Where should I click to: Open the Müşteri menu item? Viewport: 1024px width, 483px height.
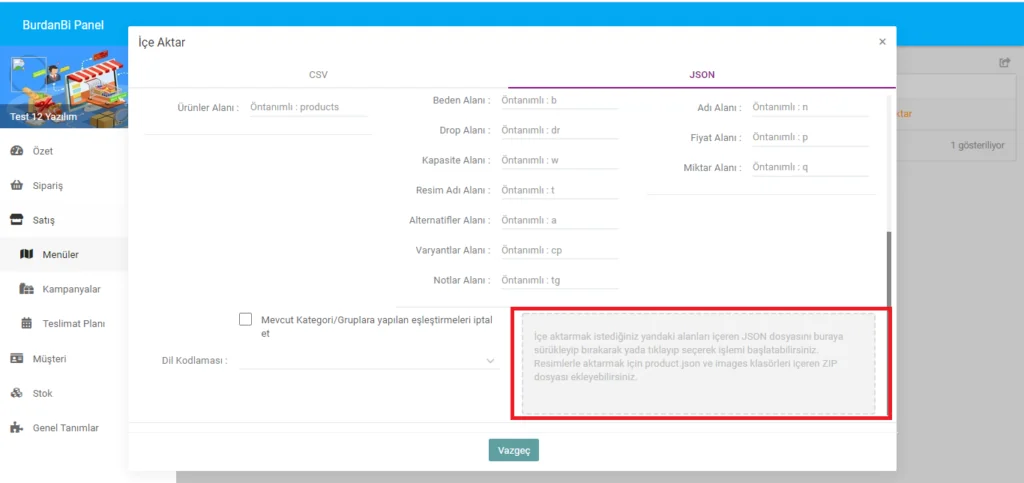(64, 358)
